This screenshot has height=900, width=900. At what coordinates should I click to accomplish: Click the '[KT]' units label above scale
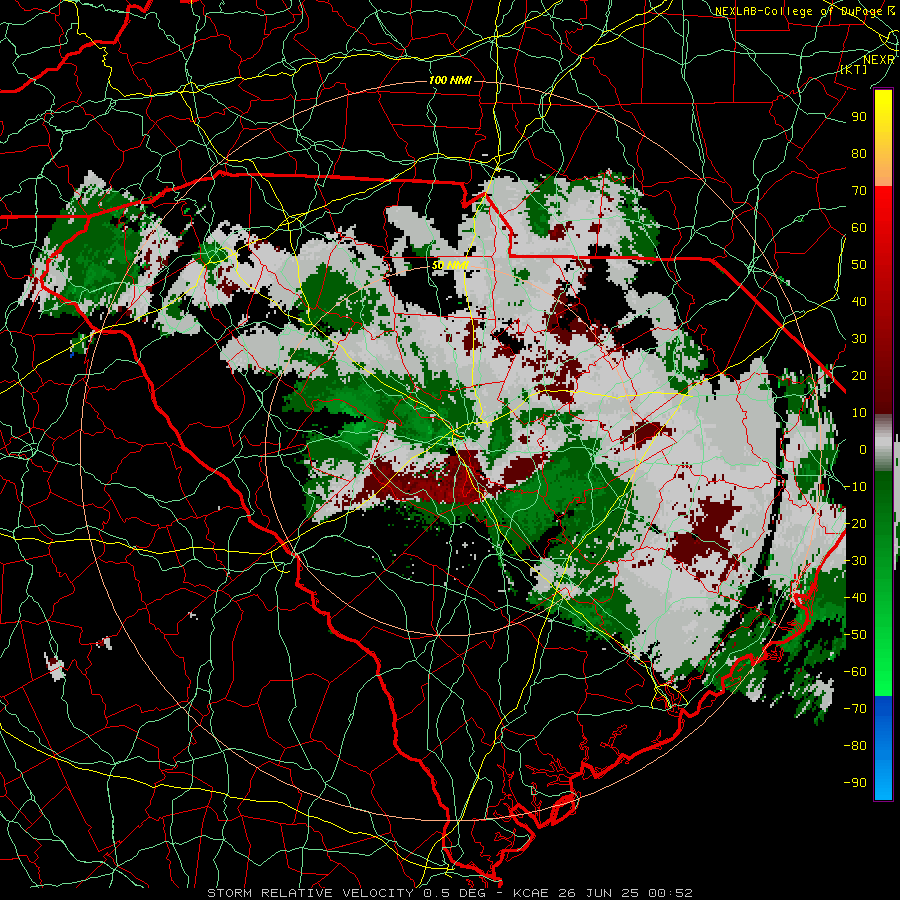[x=854, y=69]
